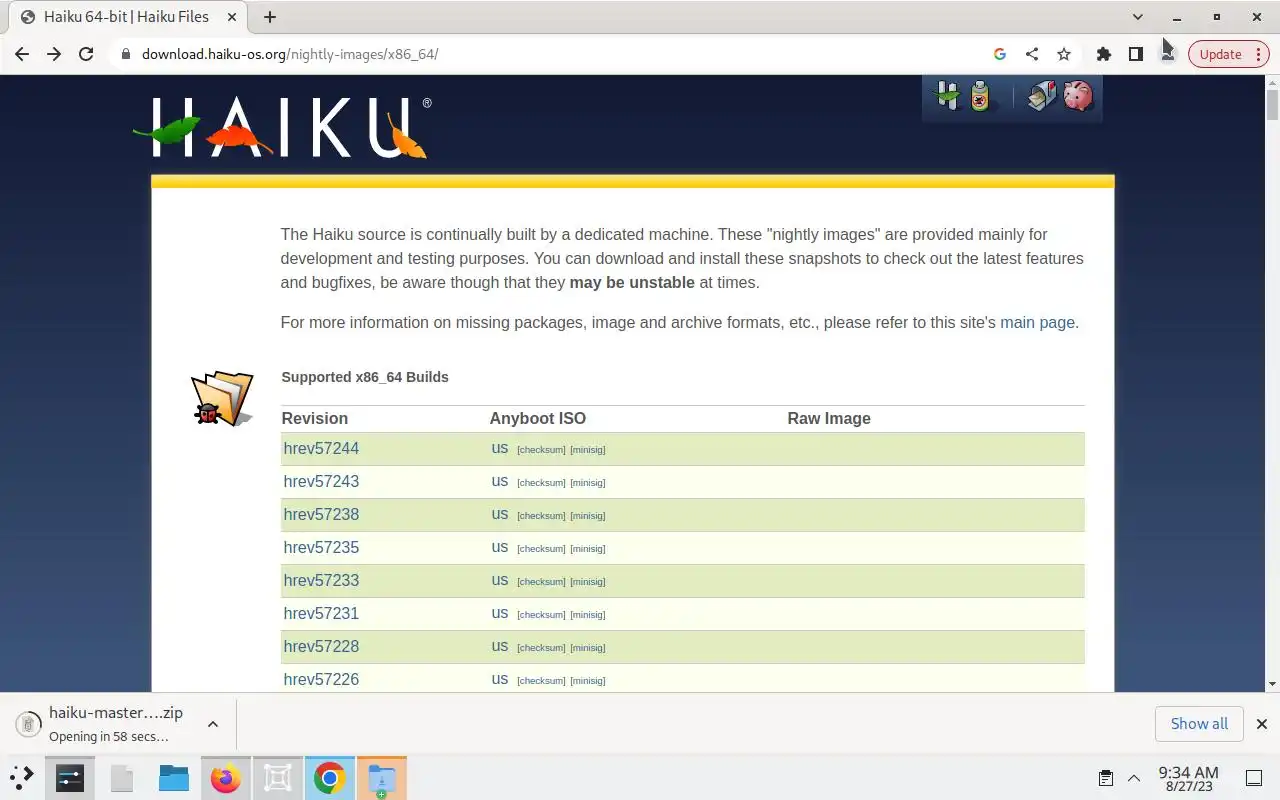Launch Firefox from the taskbar
Screen dimensions: 1280x800
click(226, 777)
